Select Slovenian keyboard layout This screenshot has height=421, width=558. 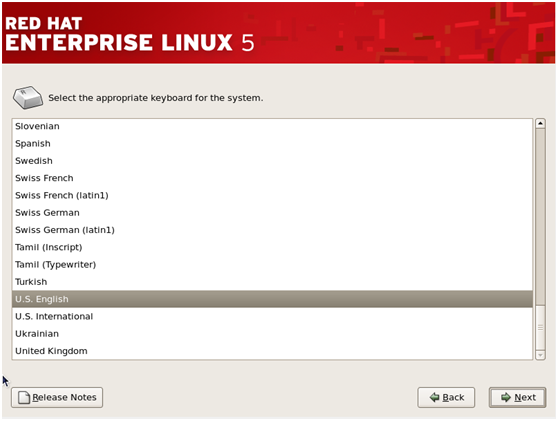pyautogui.click(x=272, y=126)
